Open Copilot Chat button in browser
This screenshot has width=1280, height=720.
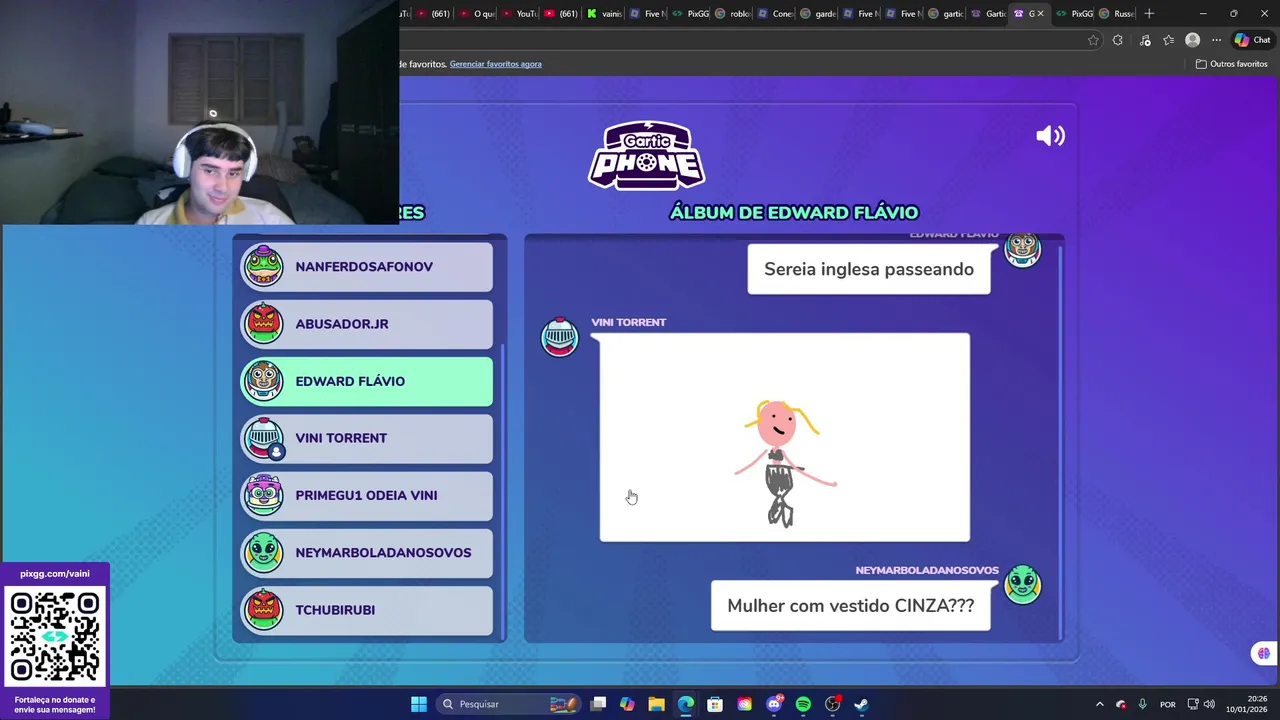(x=1251, y=40)
